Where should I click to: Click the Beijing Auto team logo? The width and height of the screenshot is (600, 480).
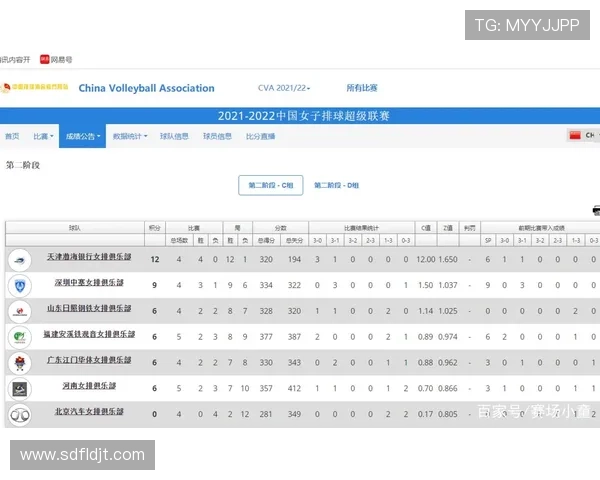[18, 414]
